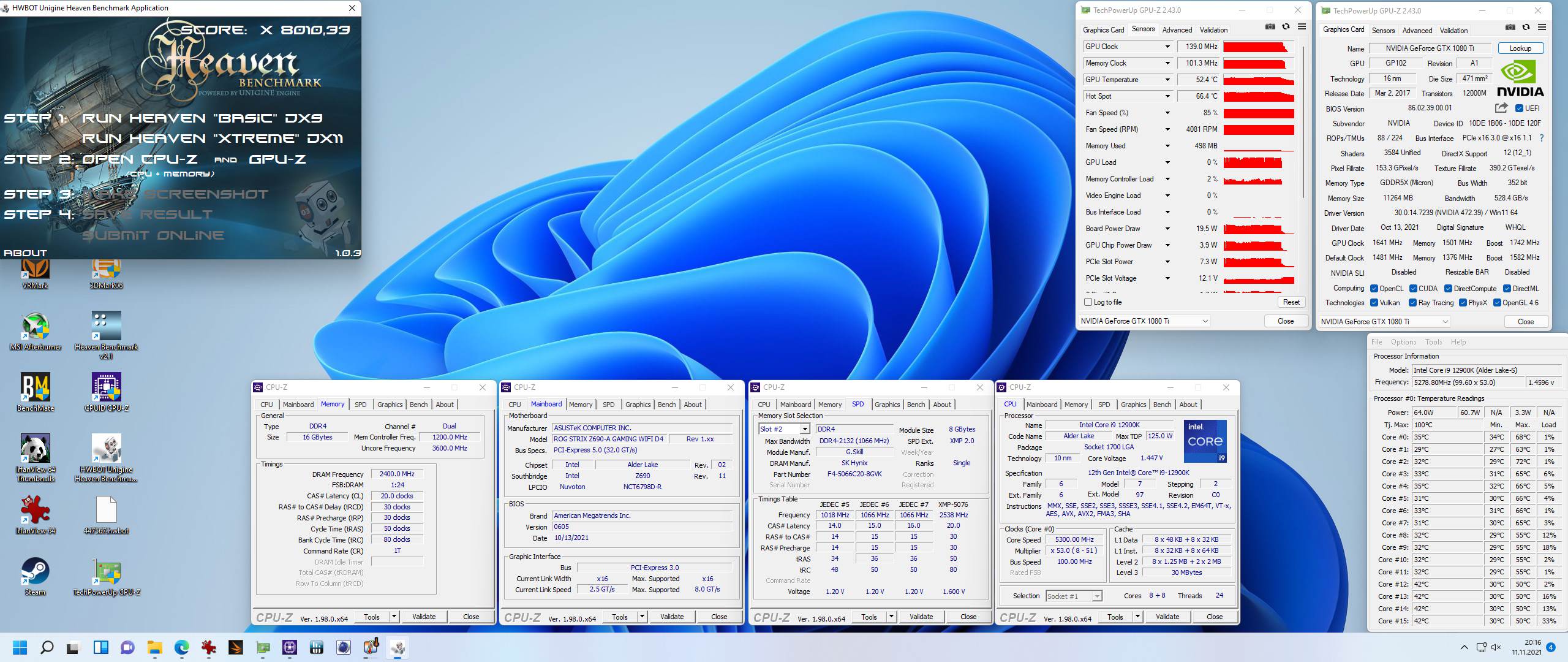
Task: Open hamburger menu in GPU-Z Sensors window
Action: 1302,27
